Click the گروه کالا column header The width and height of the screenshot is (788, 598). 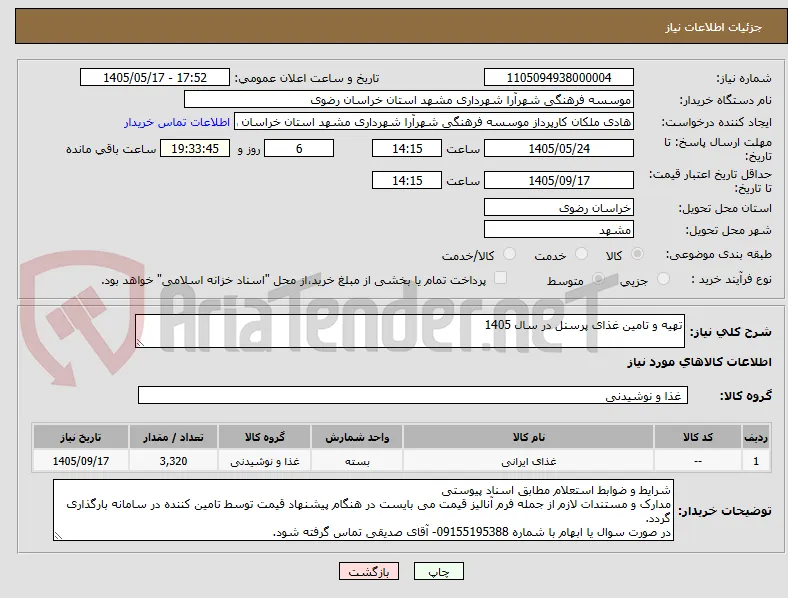[264, 437]
